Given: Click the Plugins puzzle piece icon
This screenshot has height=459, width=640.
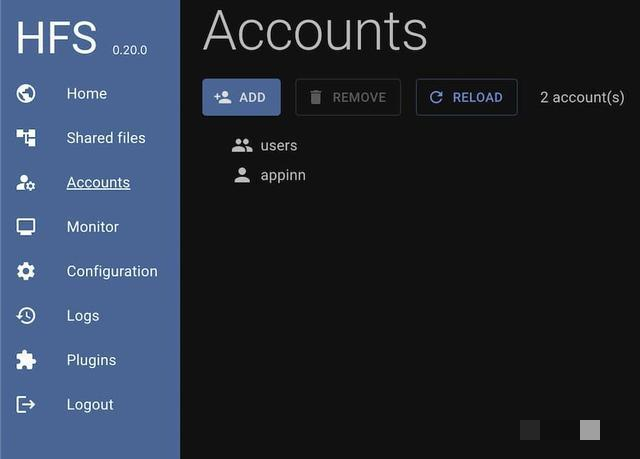Looking at the screenshot, I should click(x=26, y=360).
